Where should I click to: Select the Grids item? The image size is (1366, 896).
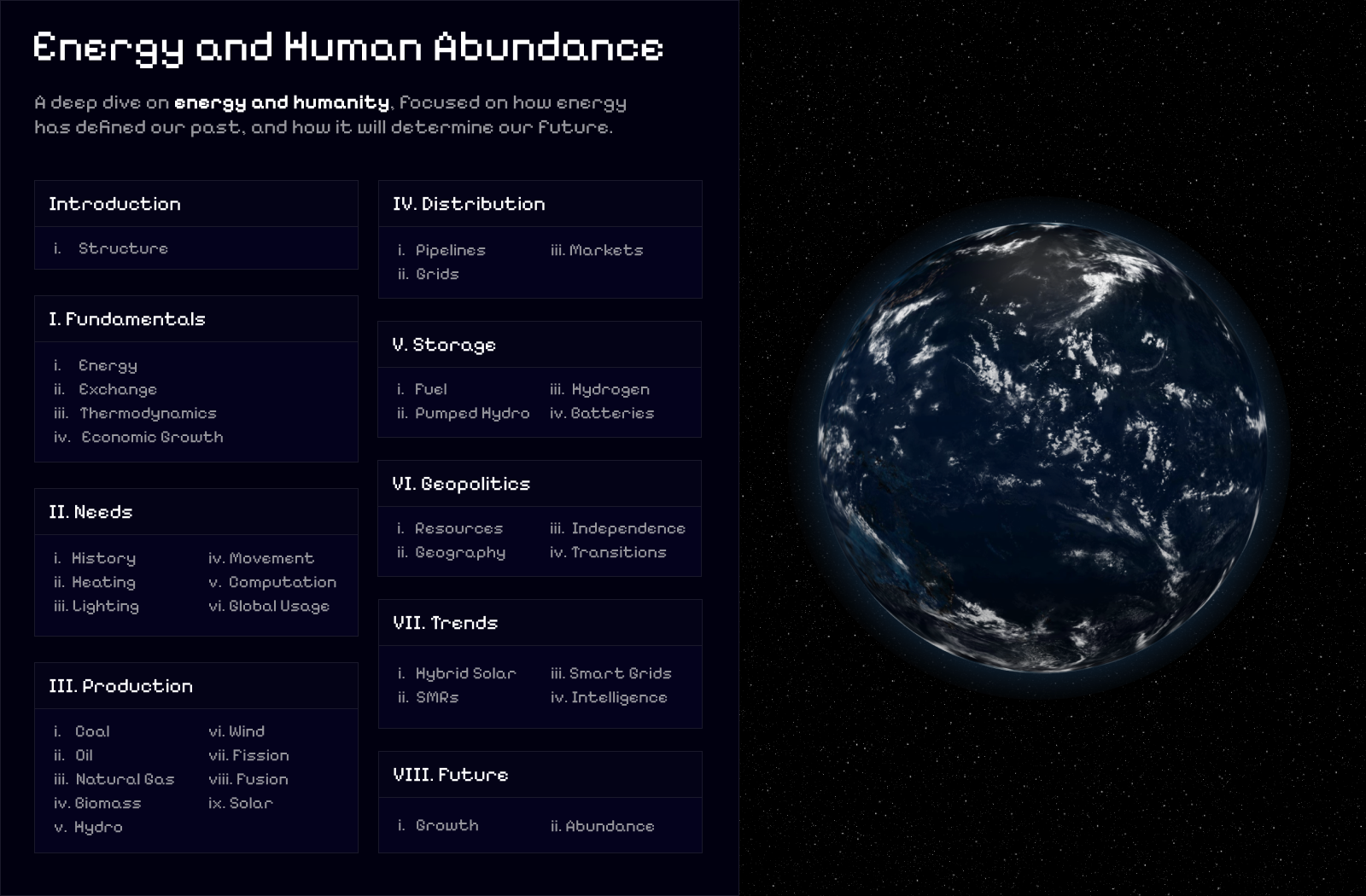[436, 274]
